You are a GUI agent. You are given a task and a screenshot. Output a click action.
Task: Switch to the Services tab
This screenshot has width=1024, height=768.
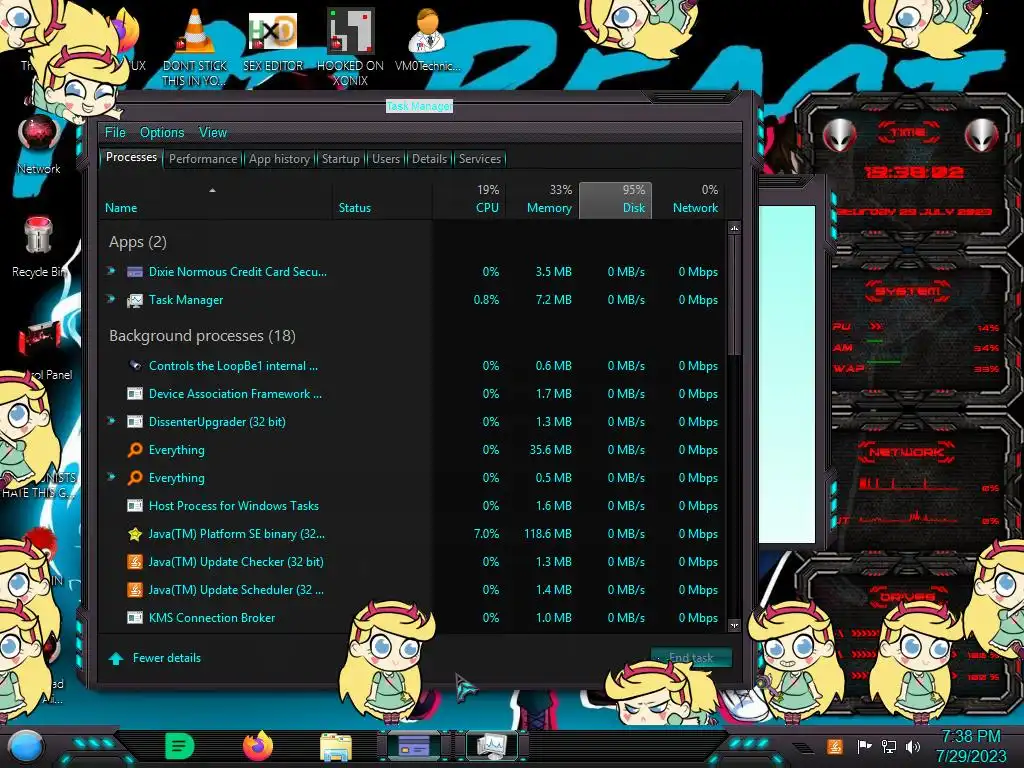click(480, 159)
